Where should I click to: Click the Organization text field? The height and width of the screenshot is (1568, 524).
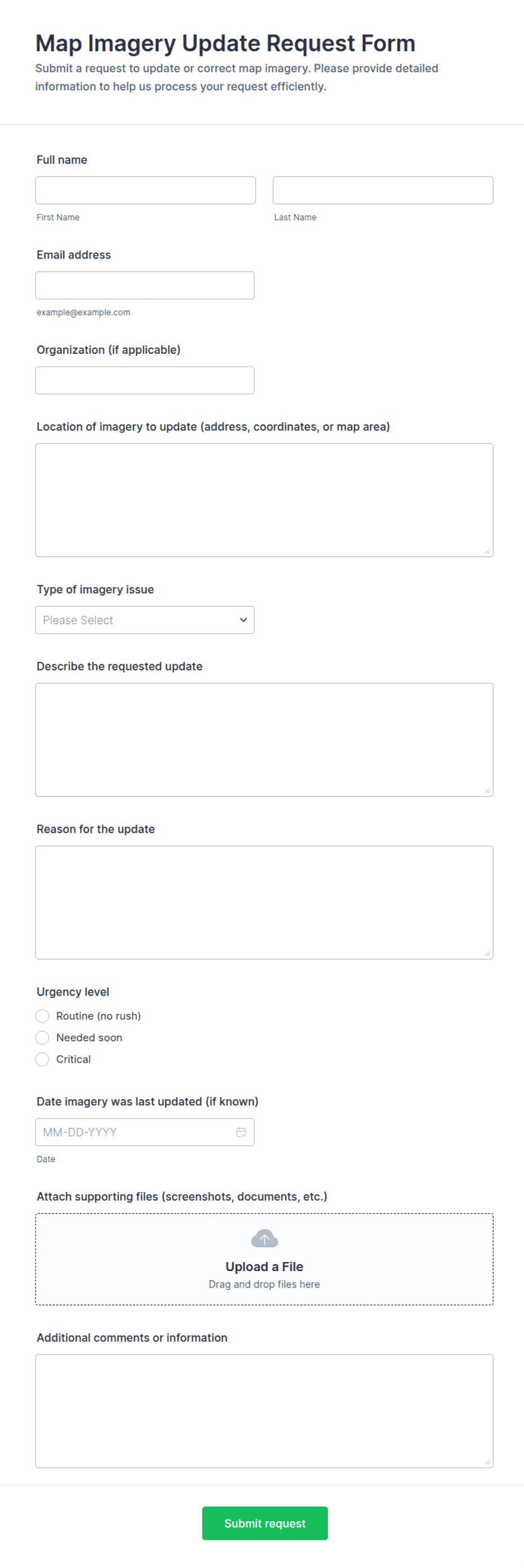click(145, 380)
